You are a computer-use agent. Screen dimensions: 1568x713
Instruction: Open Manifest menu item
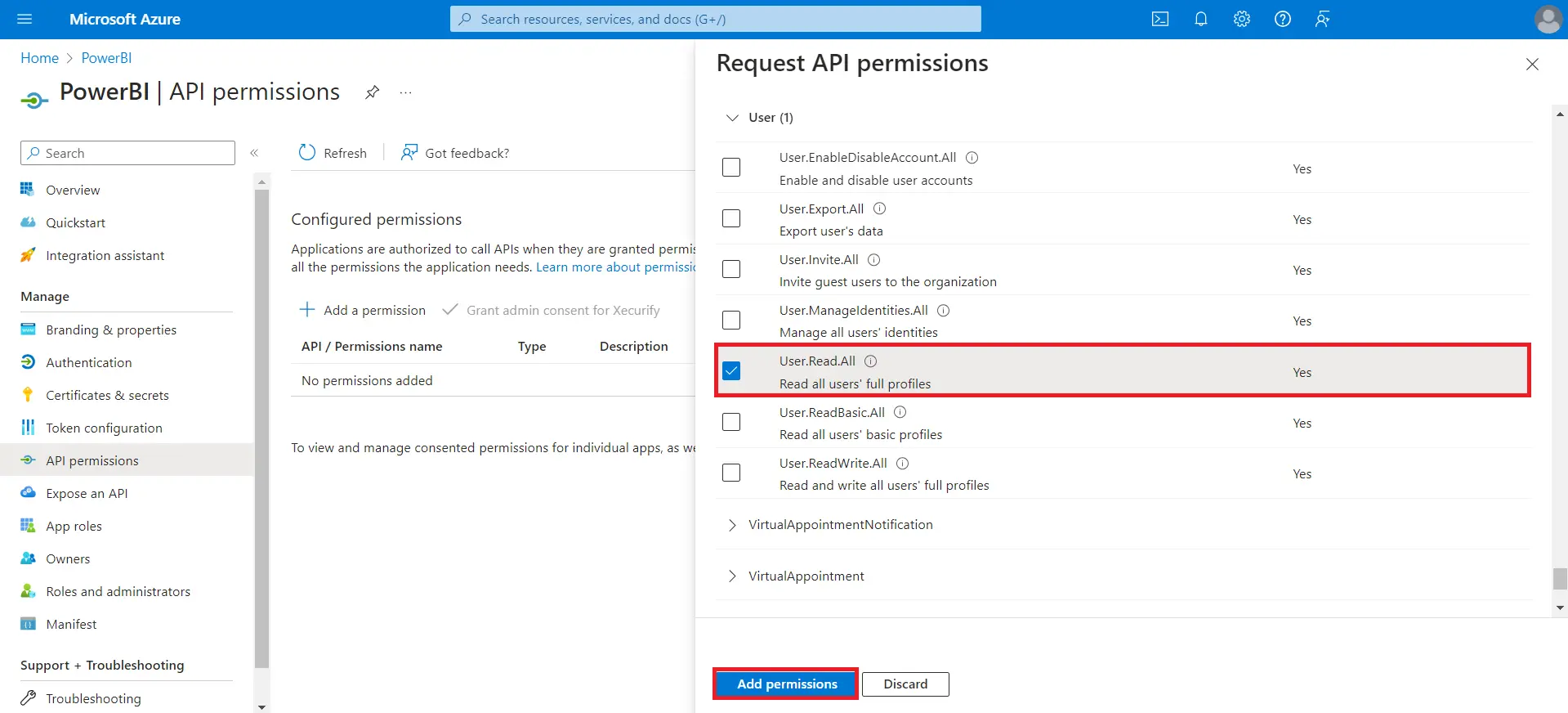coord(71,624)
